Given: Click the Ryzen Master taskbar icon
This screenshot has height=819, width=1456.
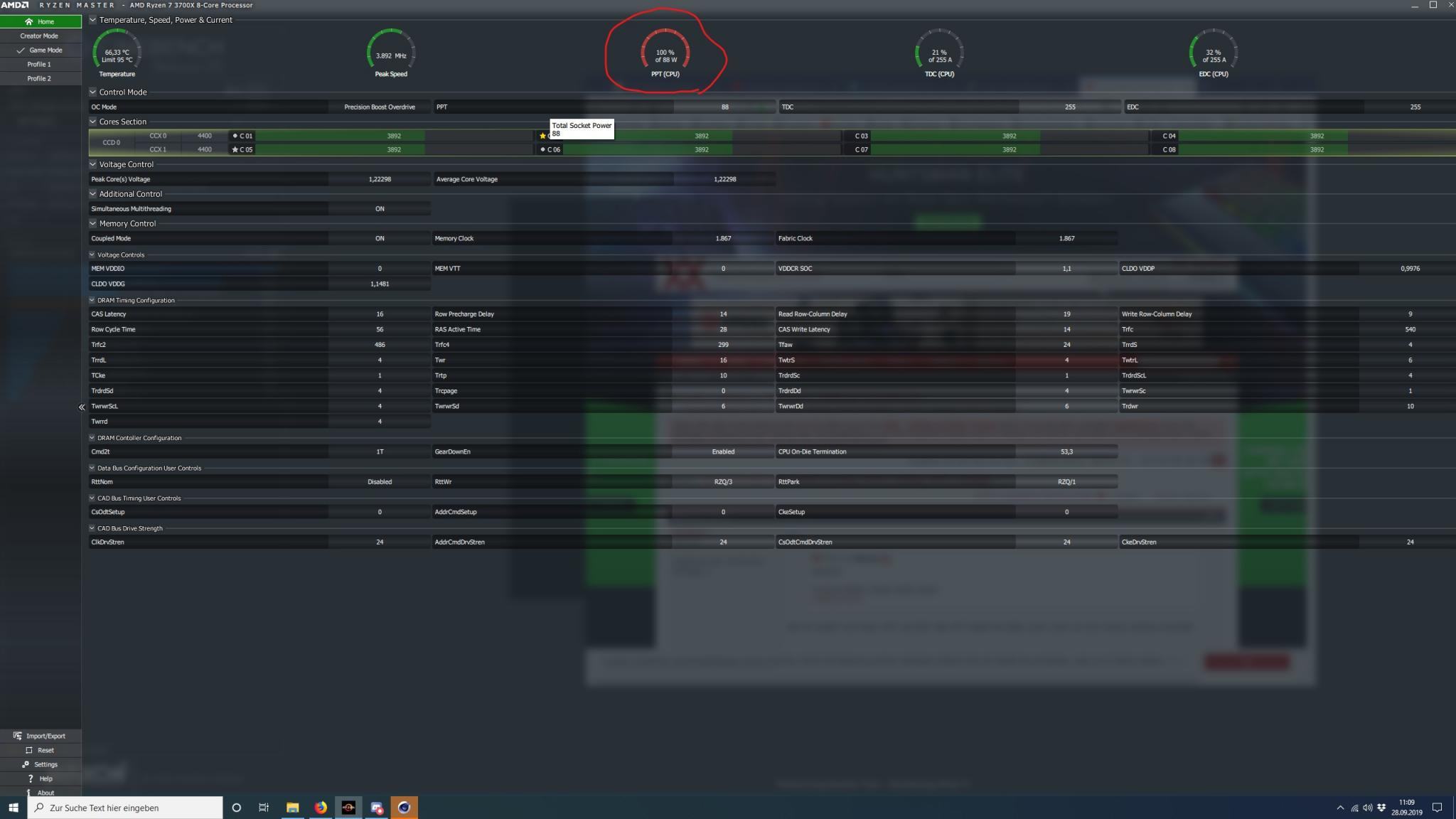Looking at the screenshot, I should point(348,808).
